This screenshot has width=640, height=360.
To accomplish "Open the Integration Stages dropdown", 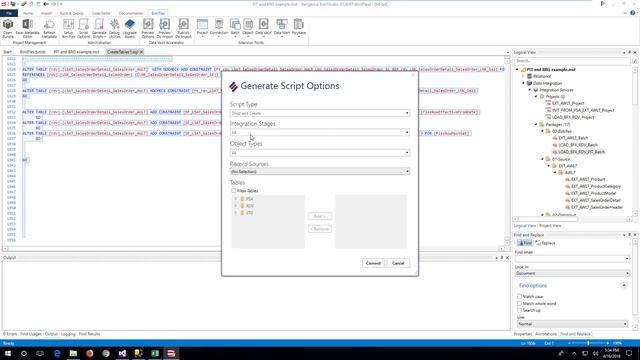I will (x=320, y=132).
